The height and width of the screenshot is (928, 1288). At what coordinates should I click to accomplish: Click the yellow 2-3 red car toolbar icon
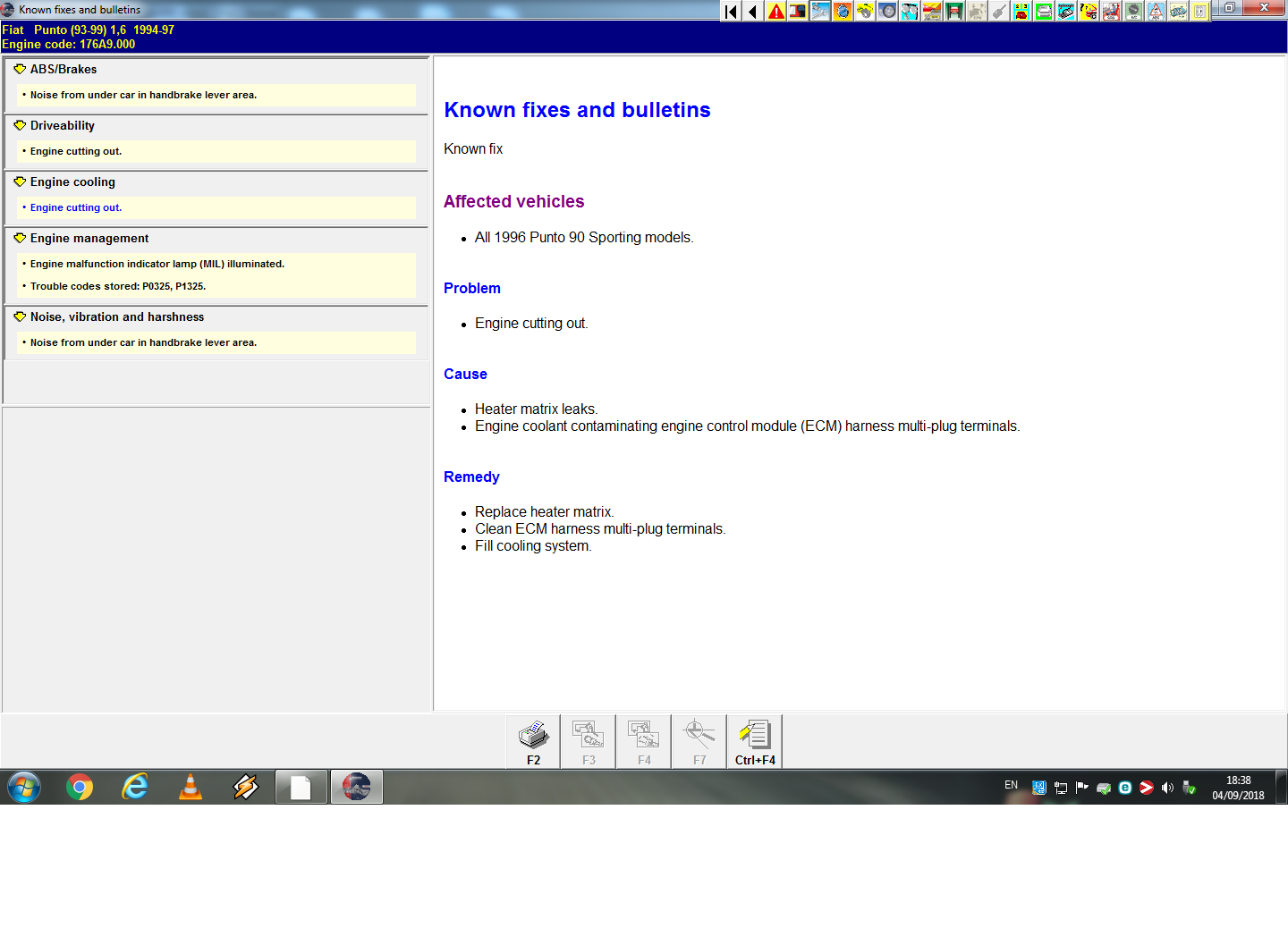(1021, 12)
